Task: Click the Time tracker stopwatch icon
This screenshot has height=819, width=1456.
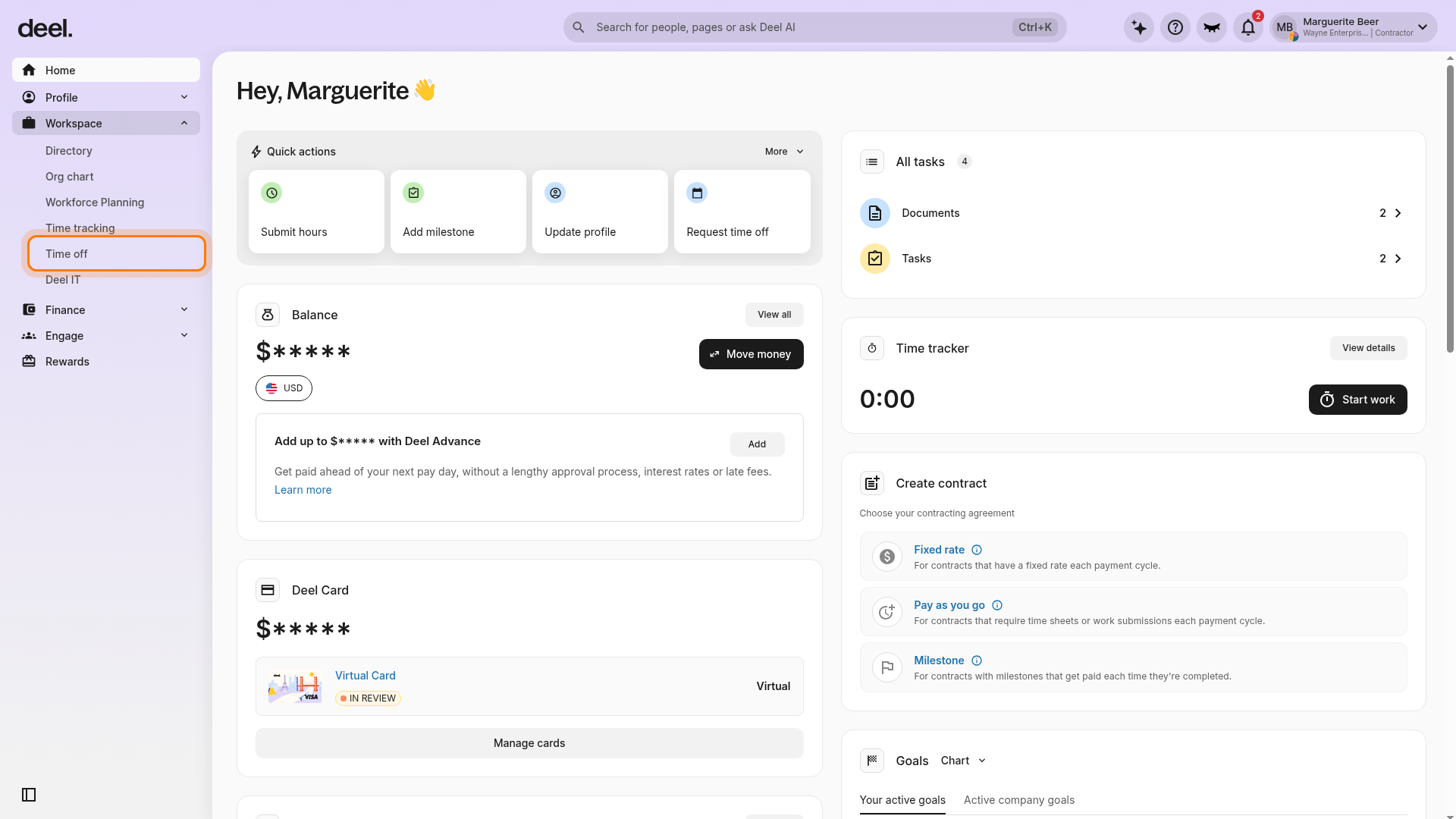Action: tap(872, 348)
